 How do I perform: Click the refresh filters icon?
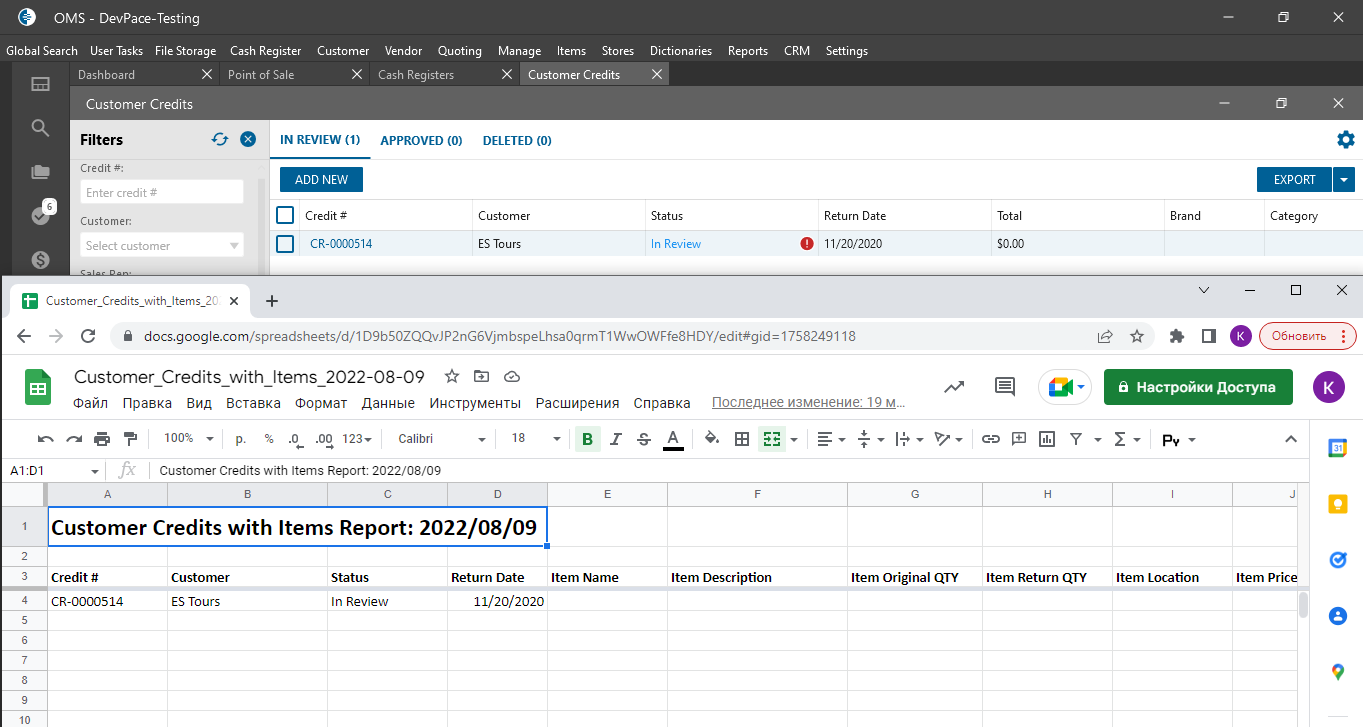[220, 140]
